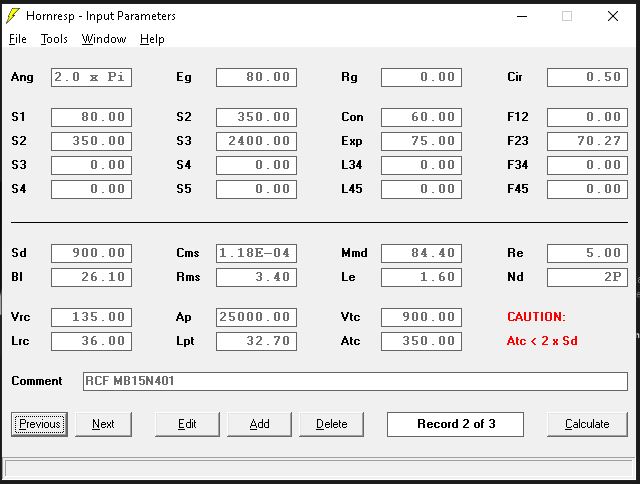Click the Ang label
This screenshot has width=640, height=484.
click(22, 77)
